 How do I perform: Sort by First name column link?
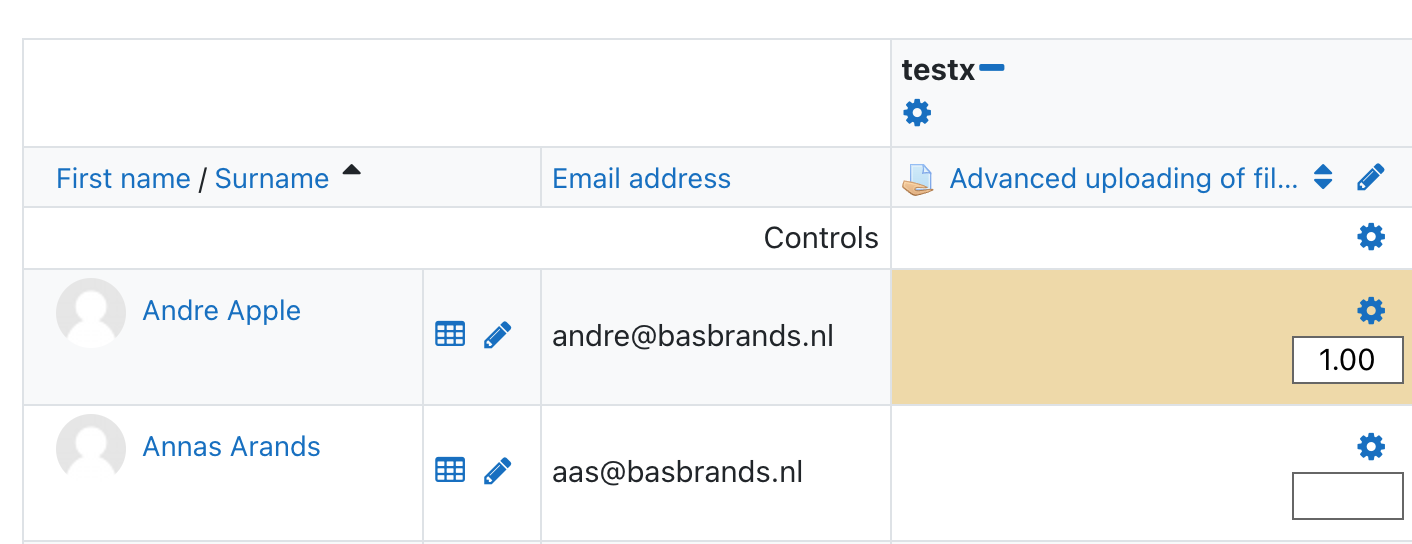[123, 179]
